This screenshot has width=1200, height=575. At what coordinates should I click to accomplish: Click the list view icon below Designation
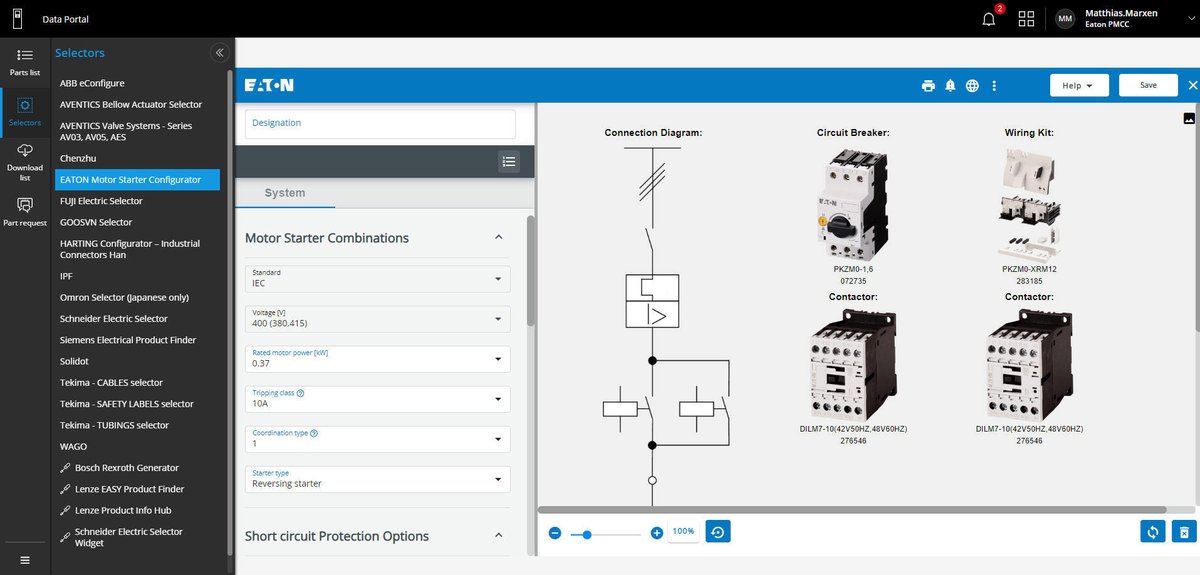coord(509,161)
